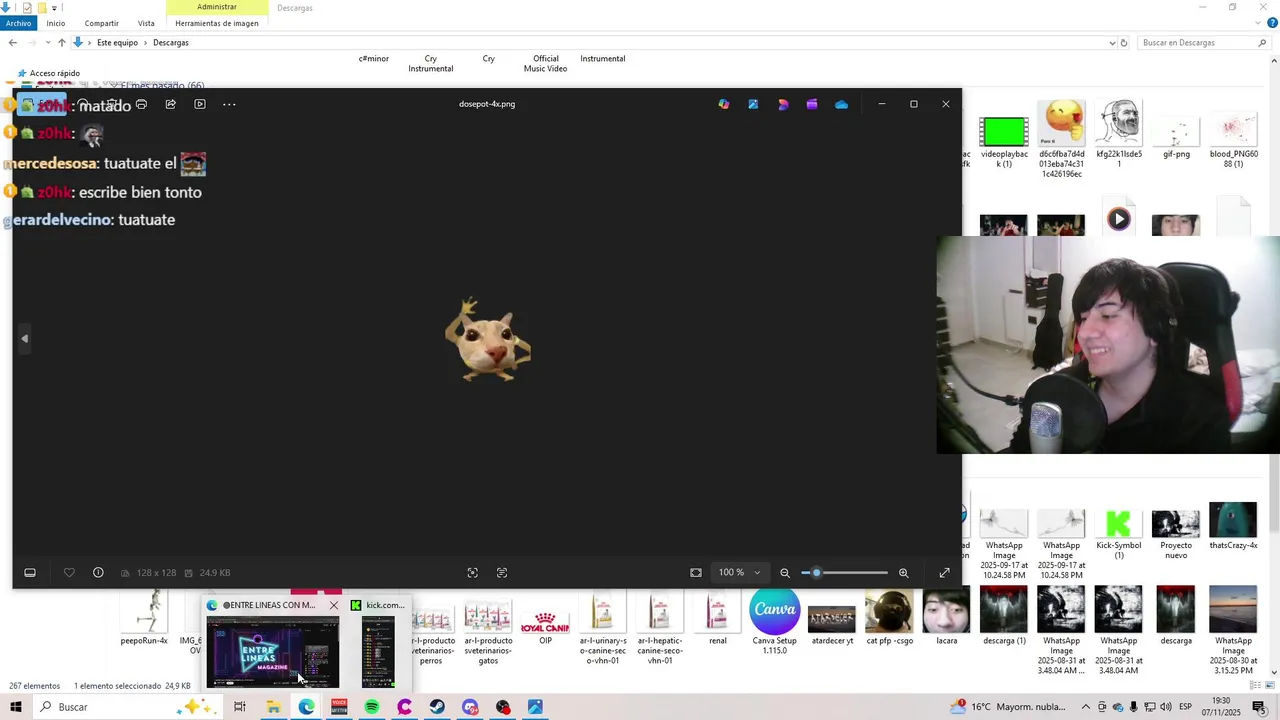Select the peepoRun-4x file
This screenshot has width=1280, height=720.
coord(144,617)
